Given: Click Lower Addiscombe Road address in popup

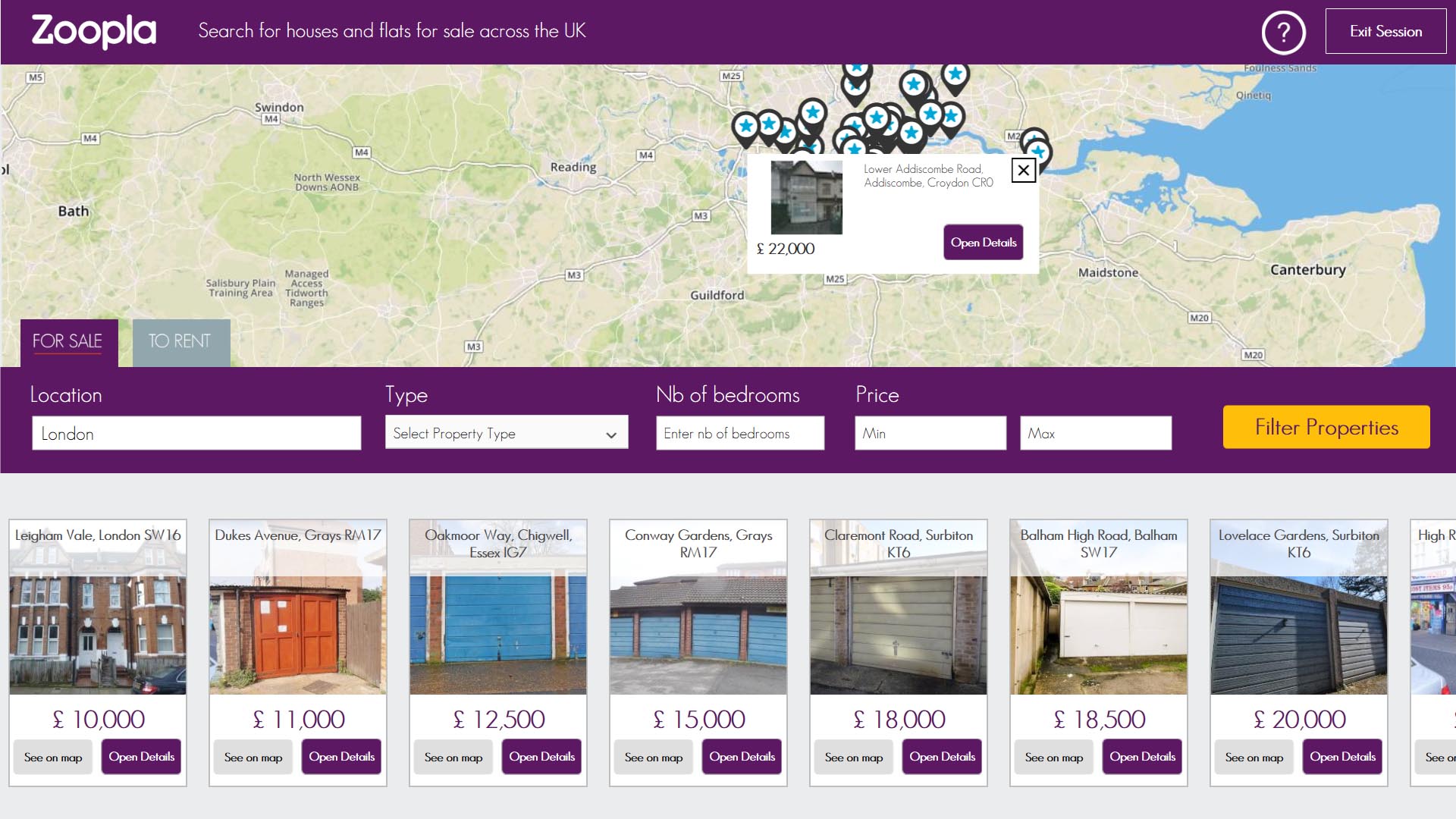Looking at the screenshot, I should pos(928,176).
